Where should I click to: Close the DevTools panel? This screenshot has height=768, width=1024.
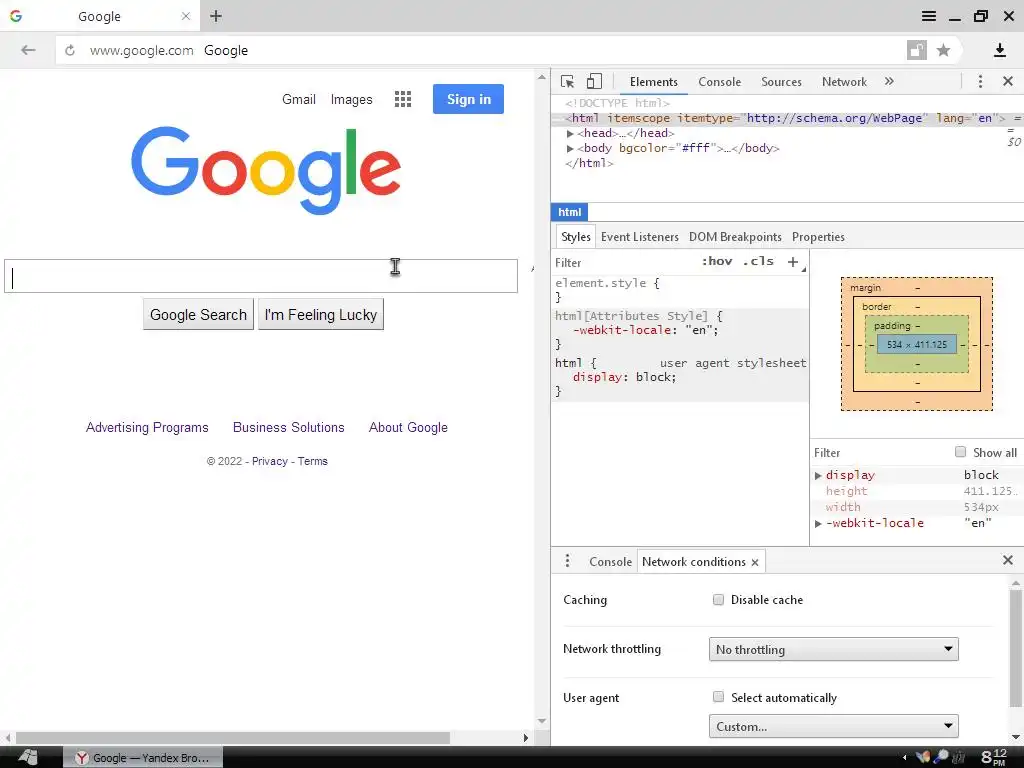coord(1008,82)
